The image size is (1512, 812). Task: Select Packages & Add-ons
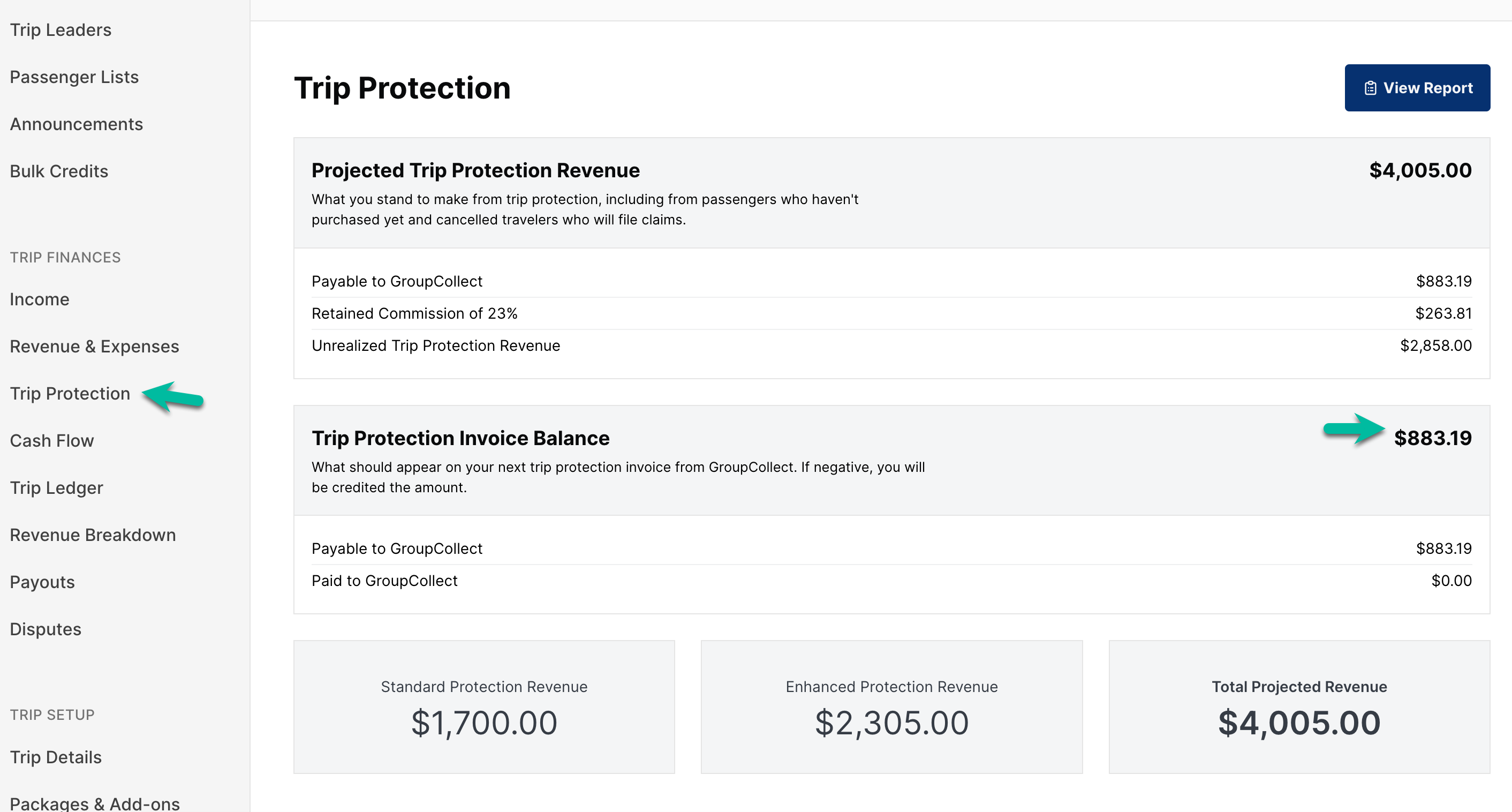point(94,802)
